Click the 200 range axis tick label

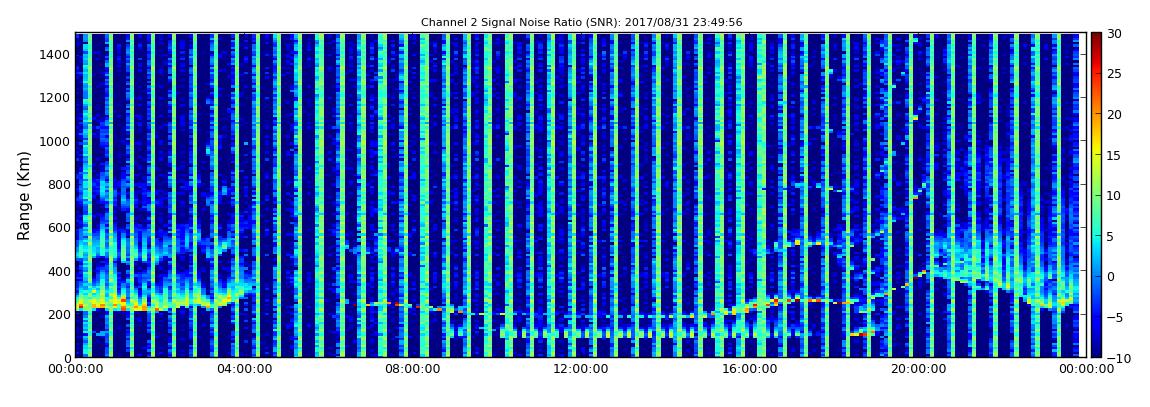pyautogui.click(x=59, y=315)
